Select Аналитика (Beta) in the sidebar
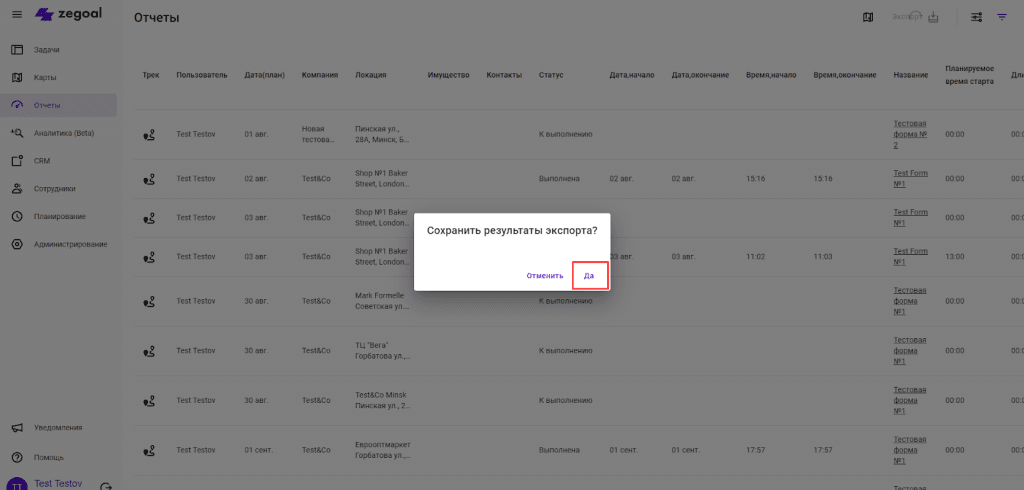 coord(63,133)
